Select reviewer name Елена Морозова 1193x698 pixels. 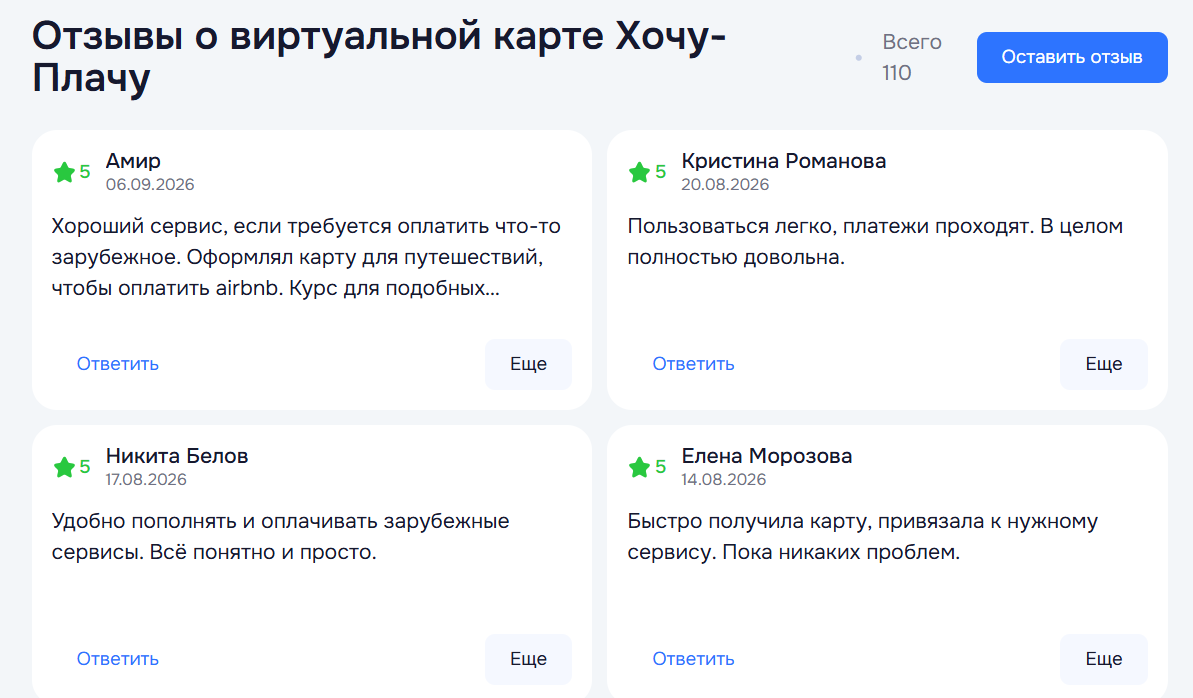[x=766, y=455]
